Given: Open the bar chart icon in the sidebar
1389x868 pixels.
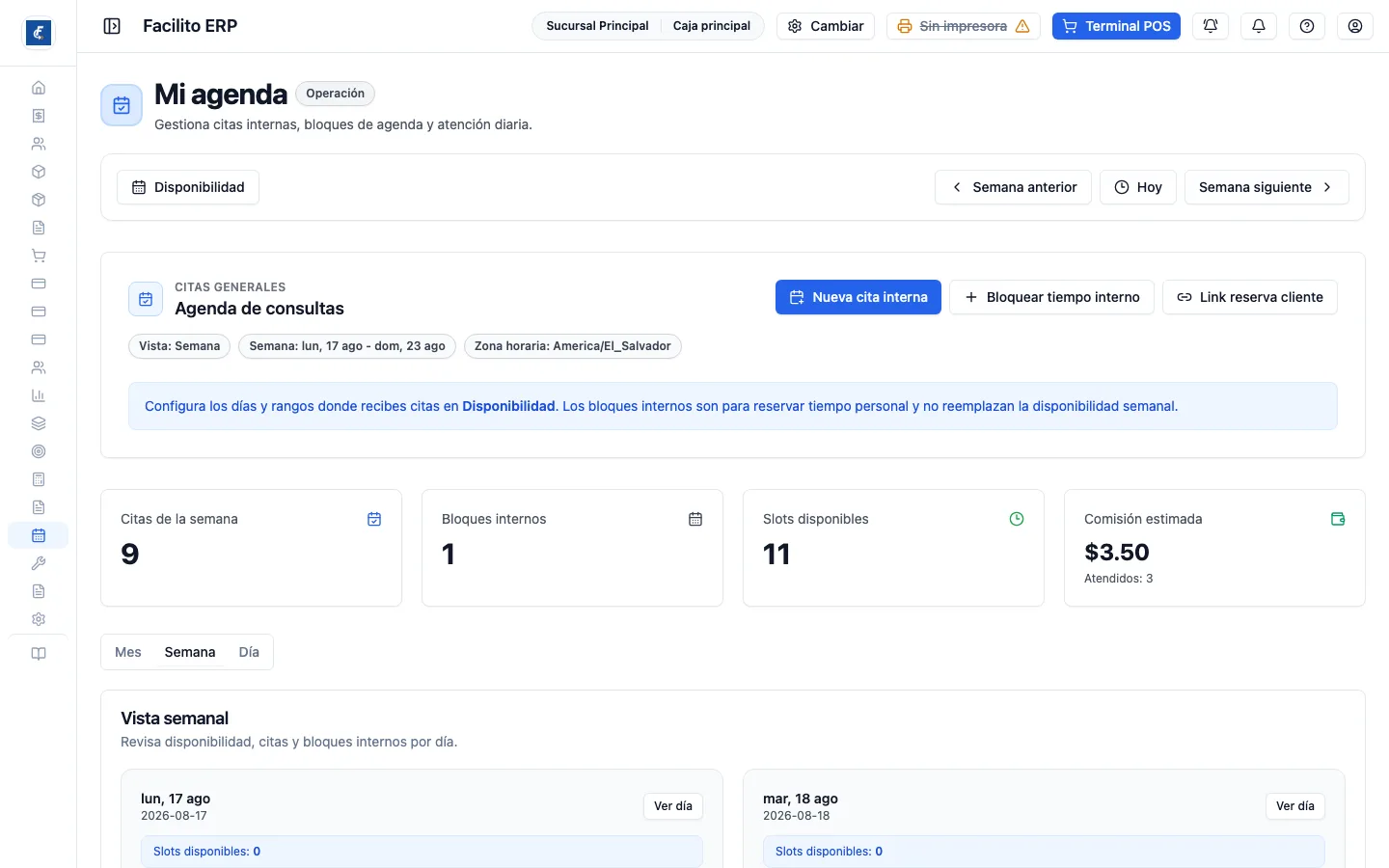Looking at the screenshot, I should point(39,395).
